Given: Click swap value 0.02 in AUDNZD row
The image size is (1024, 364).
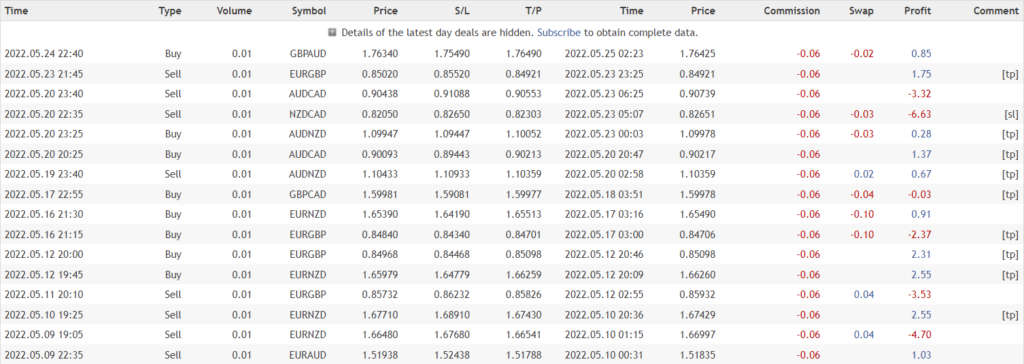Looking at the screenshot, I should click(864, 174).
